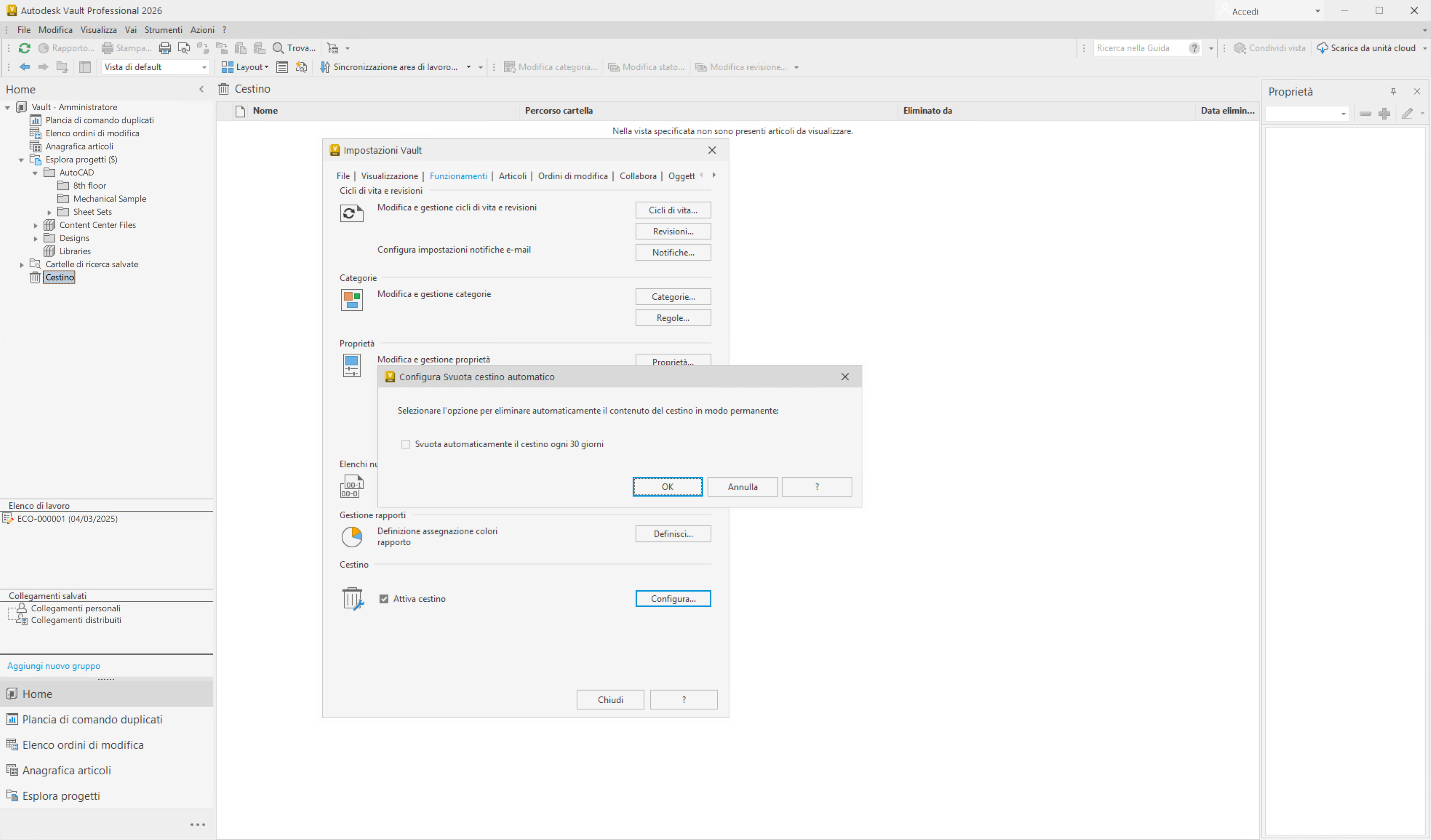Image resolution: width=1431 pixels, height=840 pixels.
Task: Click Aggiungi nuovo gruppo link
Action: coord(53,665)
